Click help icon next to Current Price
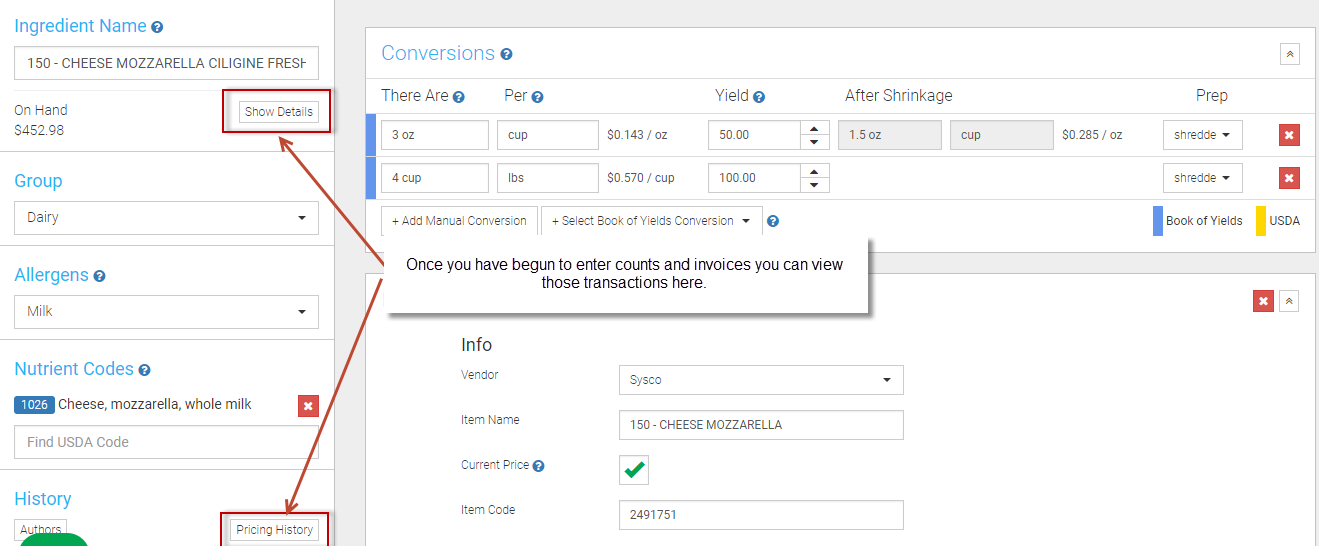Screen dimensions: 1319x546 [x=539, y=466]
